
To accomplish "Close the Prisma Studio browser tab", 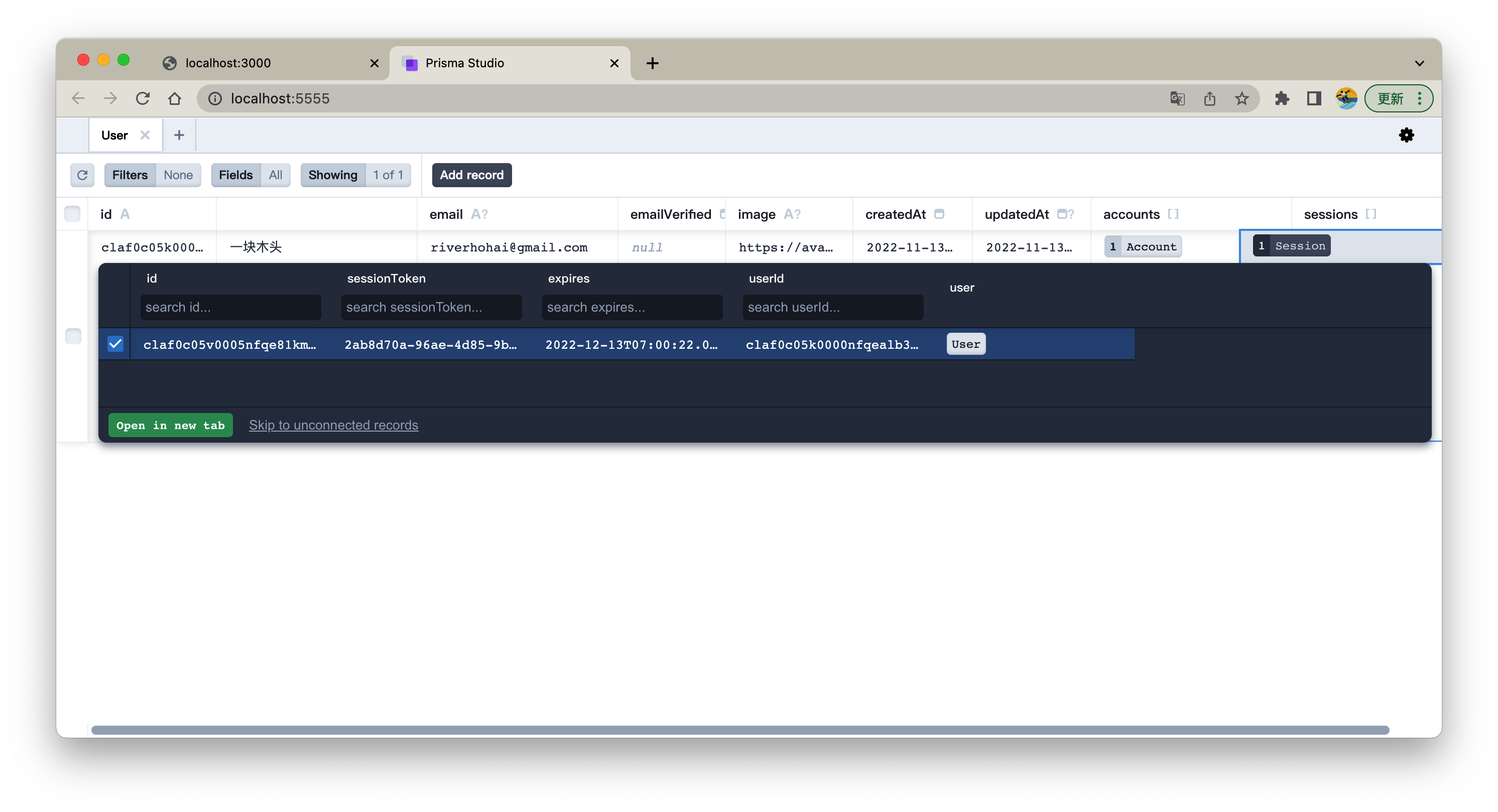I will click(x=614, y=63).
